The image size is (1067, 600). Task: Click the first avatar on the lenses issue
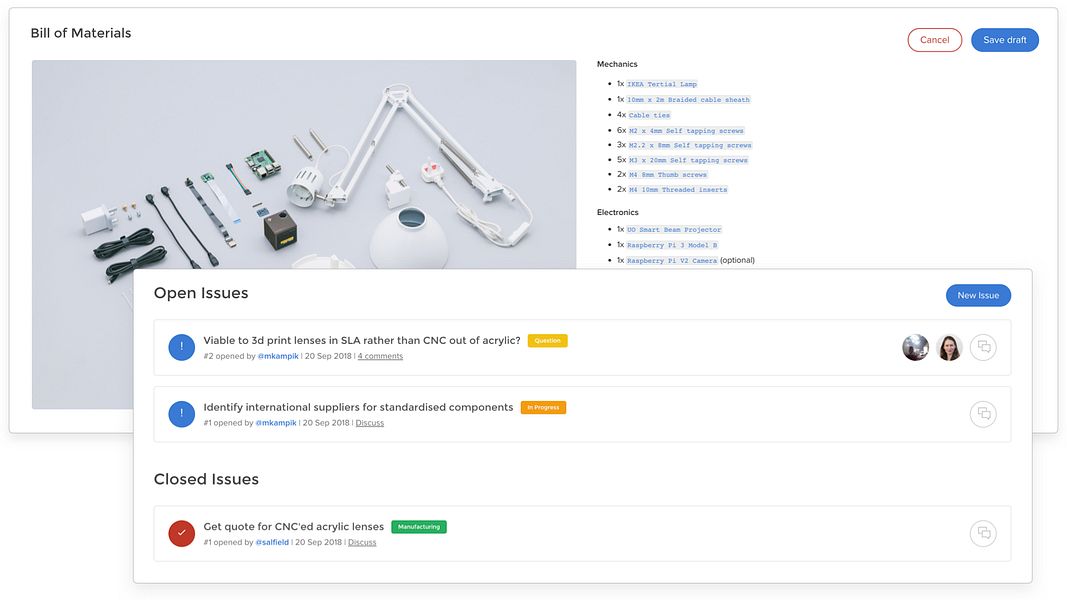tap(915, 347)
